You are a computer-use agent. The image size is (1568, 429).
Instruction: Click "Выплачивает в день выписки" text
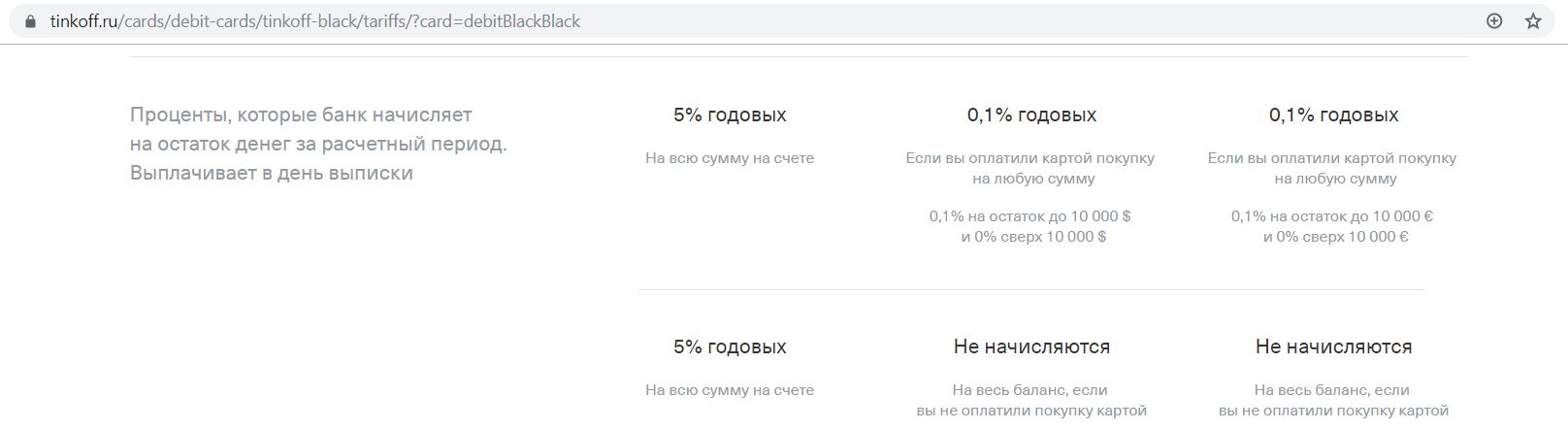272,173
